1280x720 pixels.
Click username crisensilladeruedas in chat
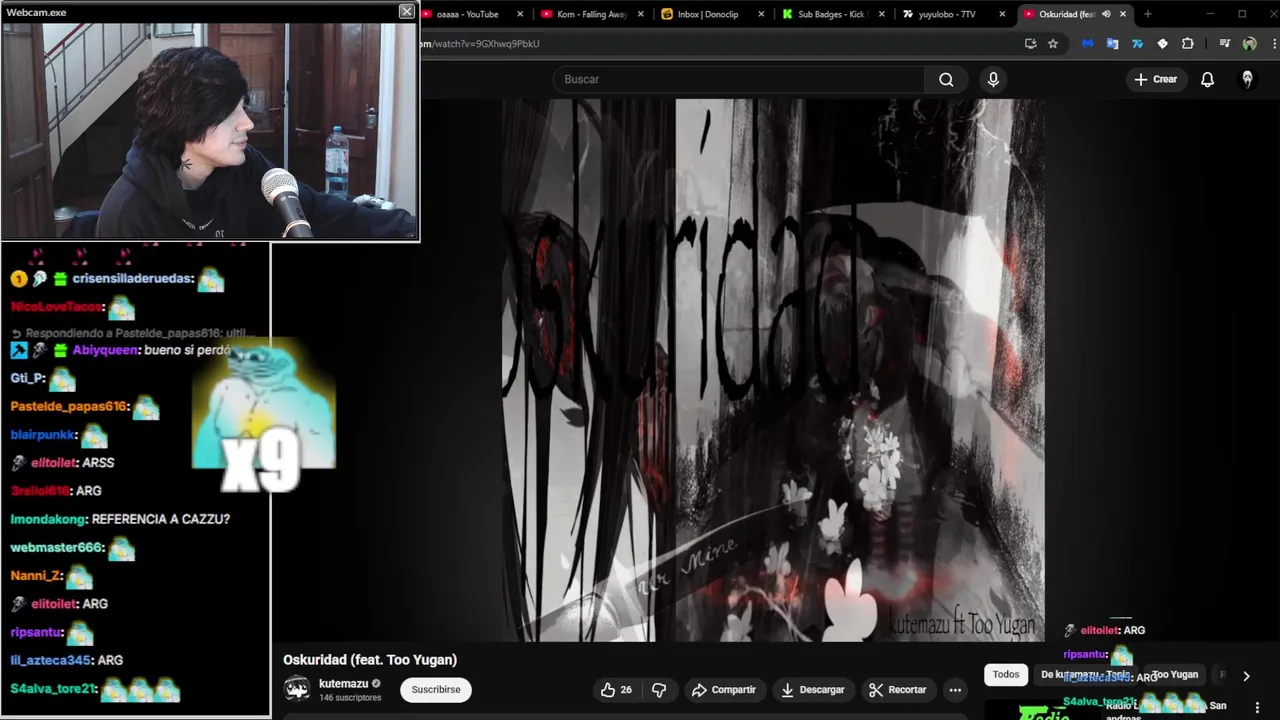132,279
